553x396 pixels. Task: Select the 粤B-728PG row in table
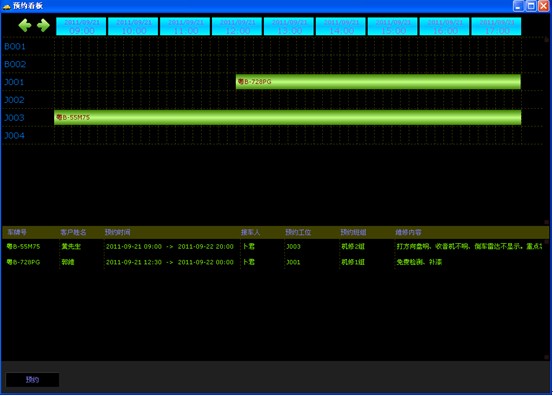tap(274, 262)
